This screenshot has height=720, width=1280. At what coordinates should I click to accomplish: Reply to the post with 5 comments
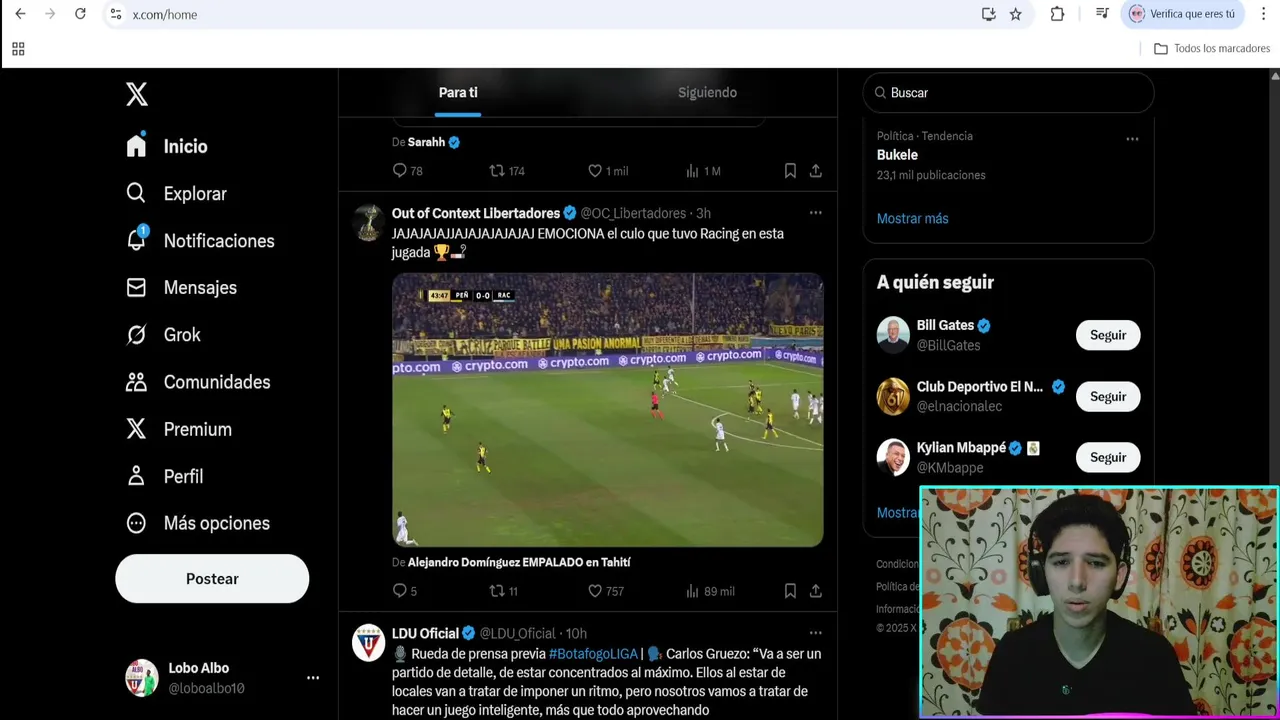tap(404, 591)
